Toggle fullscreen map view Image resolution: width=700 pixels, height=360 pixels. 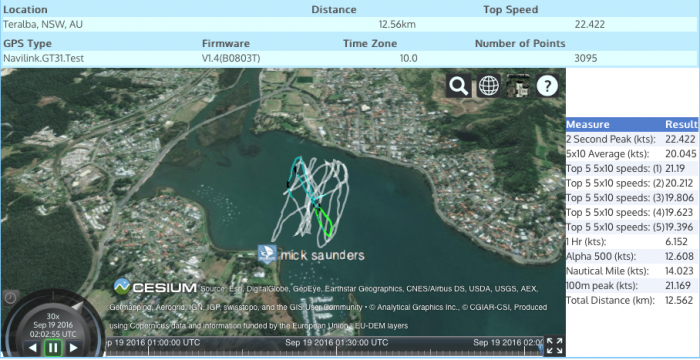coord(554,346)
